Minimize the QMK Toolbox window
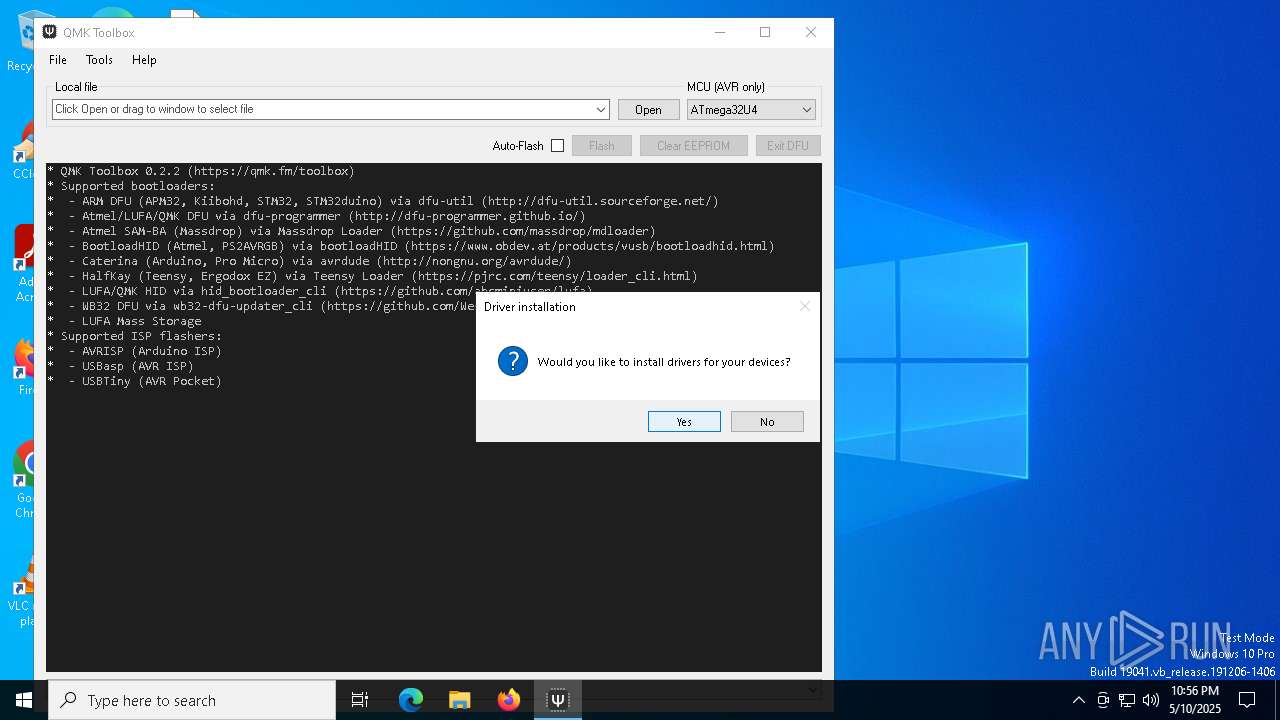Image resolution: width=1280 pixels, height=720 pixels. point(720,32)
